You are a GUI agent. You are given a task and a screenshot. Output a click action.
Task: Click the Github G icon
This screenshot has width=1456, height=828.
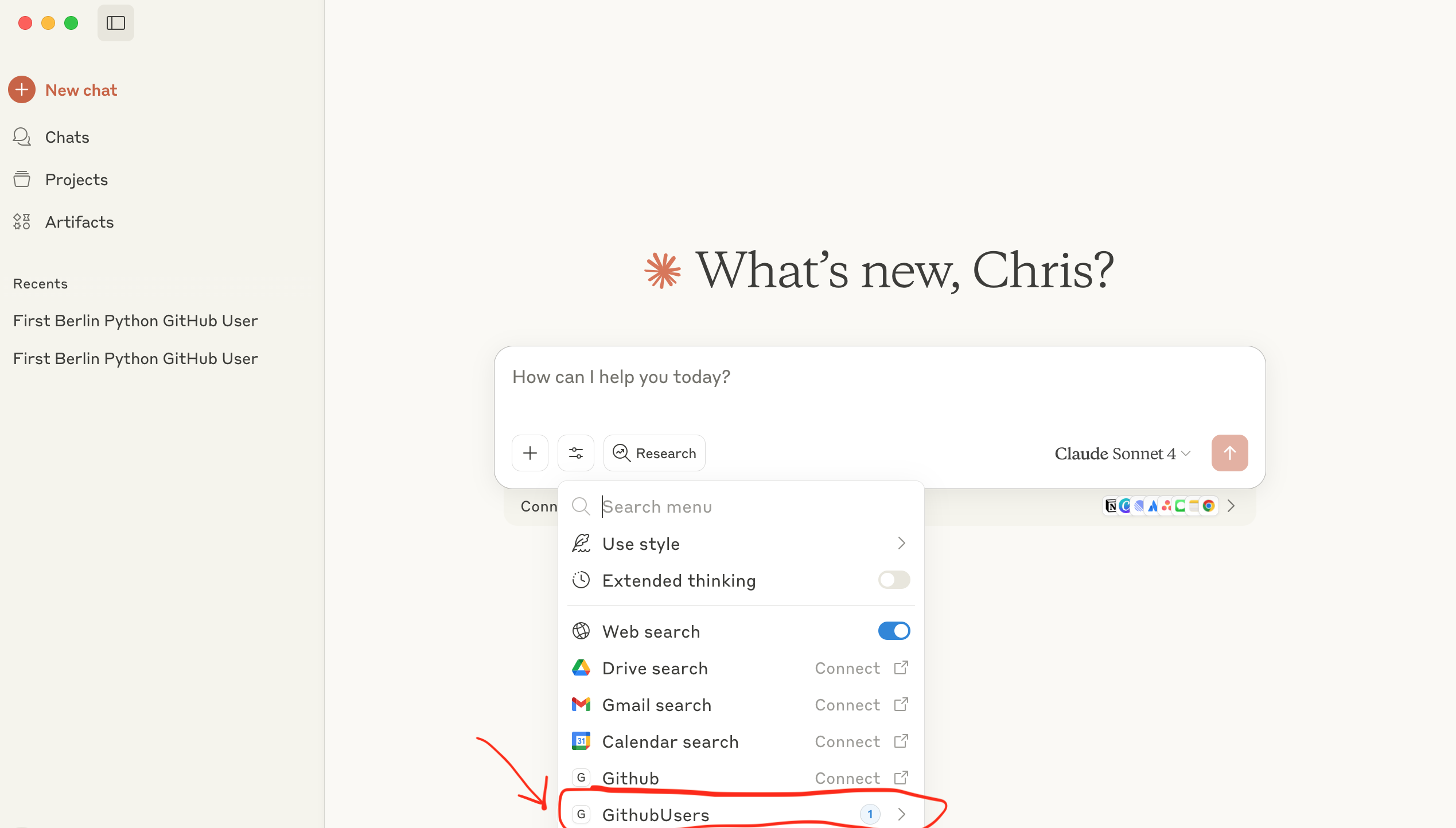tap(581, 778)
